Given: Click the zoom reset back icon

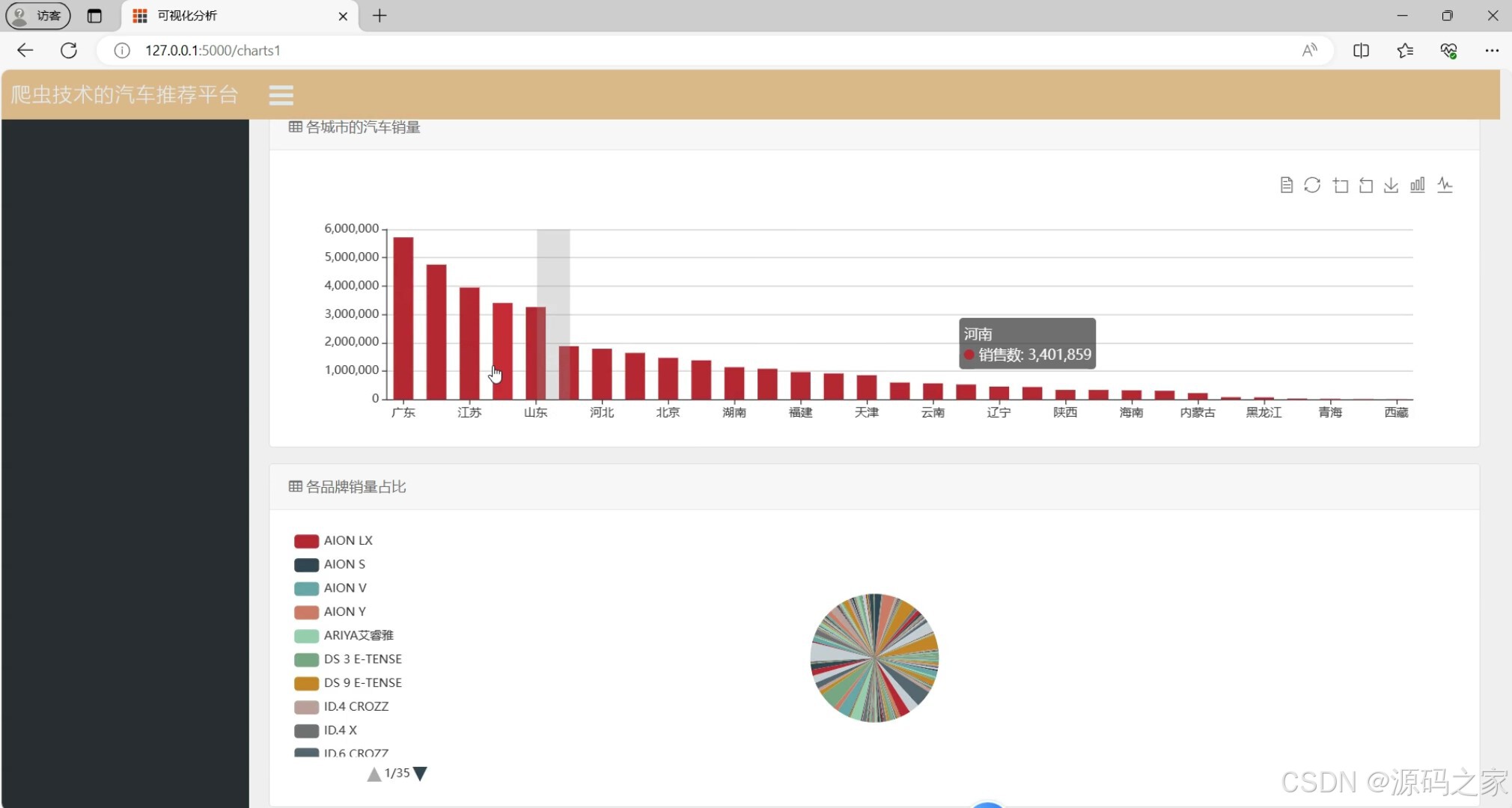Looking at the screenshot, I should (1366, 185).
